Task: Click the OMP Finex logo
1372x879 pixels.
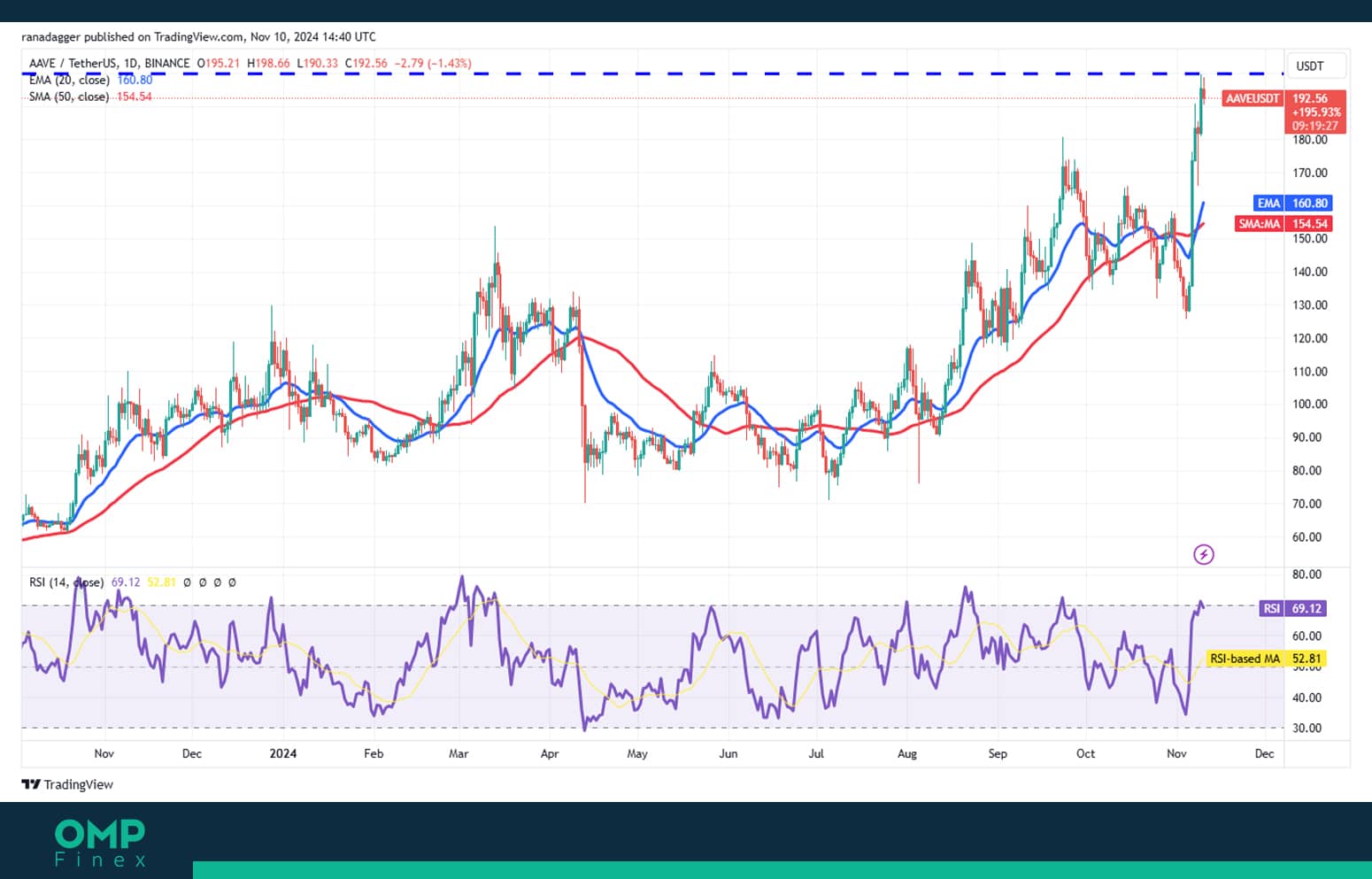Action: (x=100, y=843)
